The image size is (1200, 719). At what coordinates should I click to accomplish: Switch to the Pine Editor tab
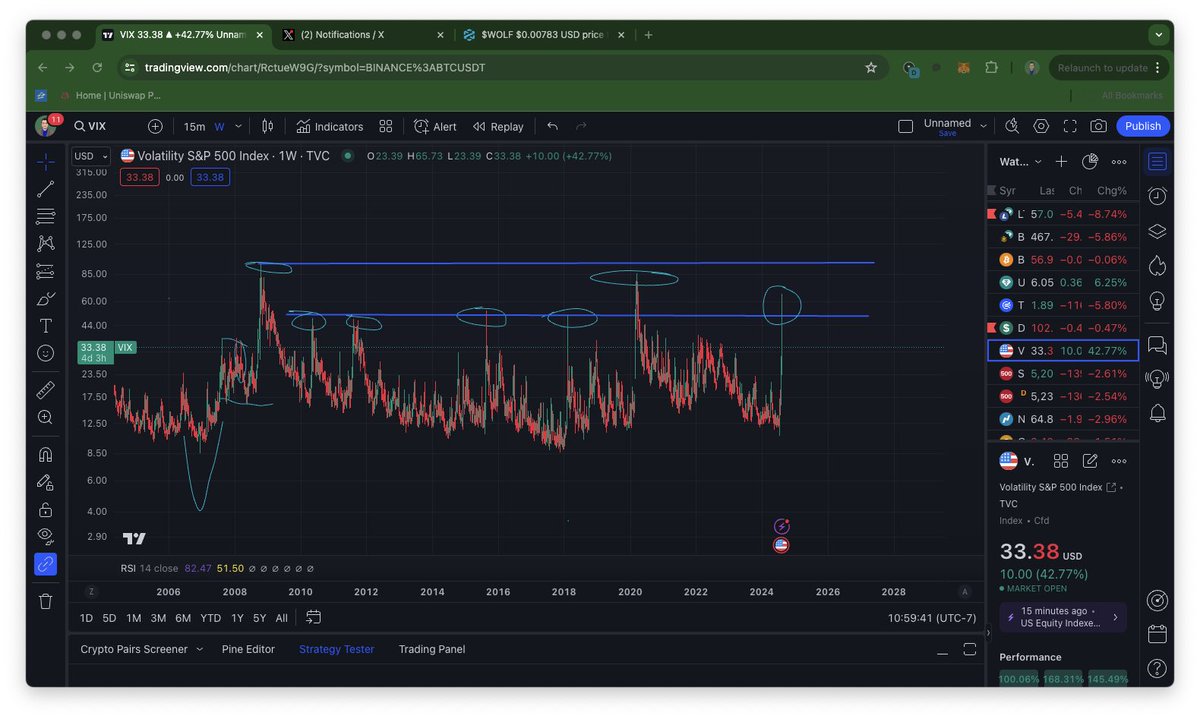(x=248, y=649)
